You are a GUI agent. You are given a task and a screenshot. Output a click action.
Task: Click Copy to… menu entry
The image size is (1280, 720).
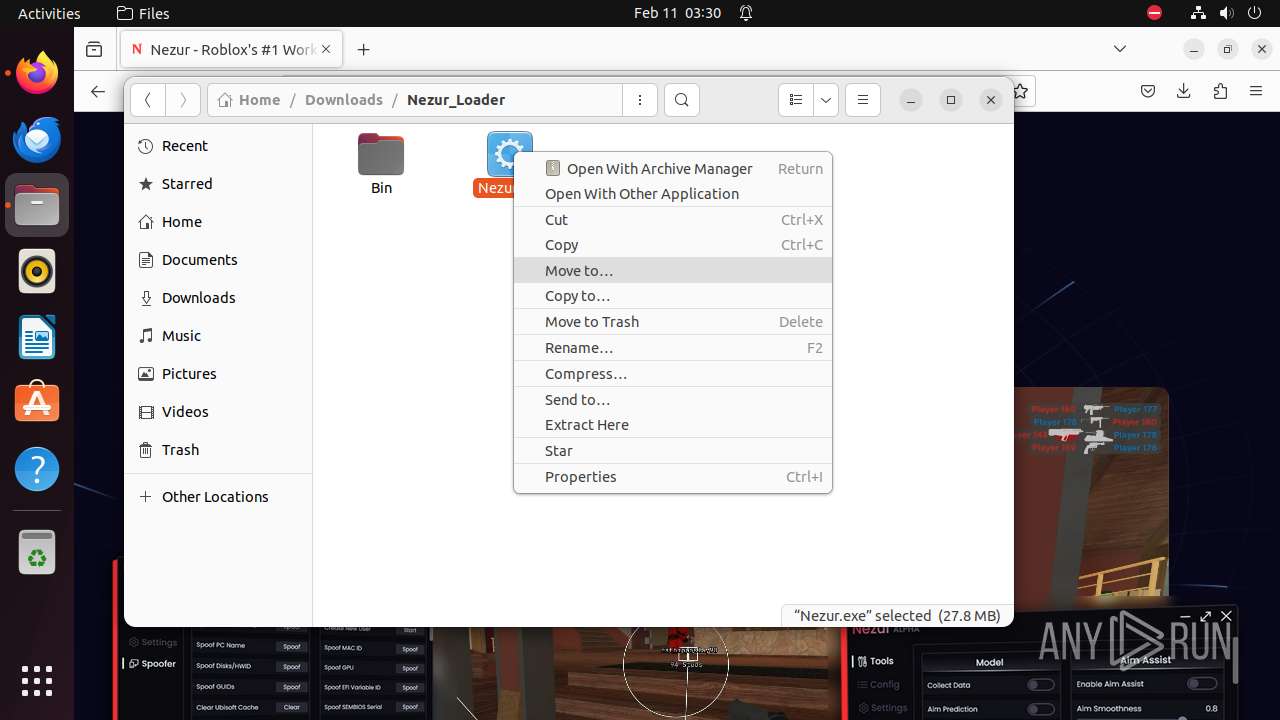673,296
